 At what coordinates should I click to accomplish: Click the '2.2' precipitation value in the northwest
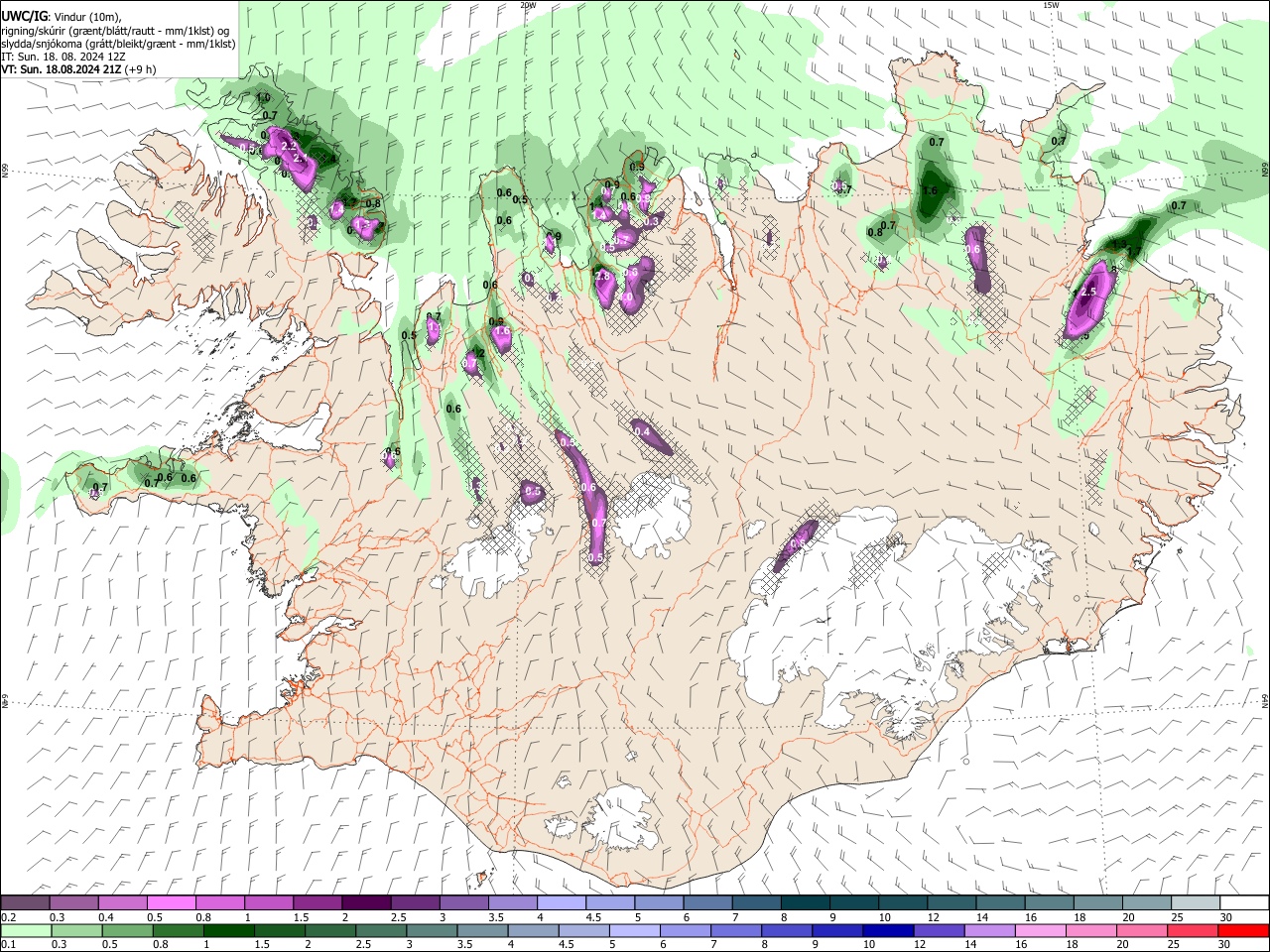pyautogui.click(x=290, y=146)
